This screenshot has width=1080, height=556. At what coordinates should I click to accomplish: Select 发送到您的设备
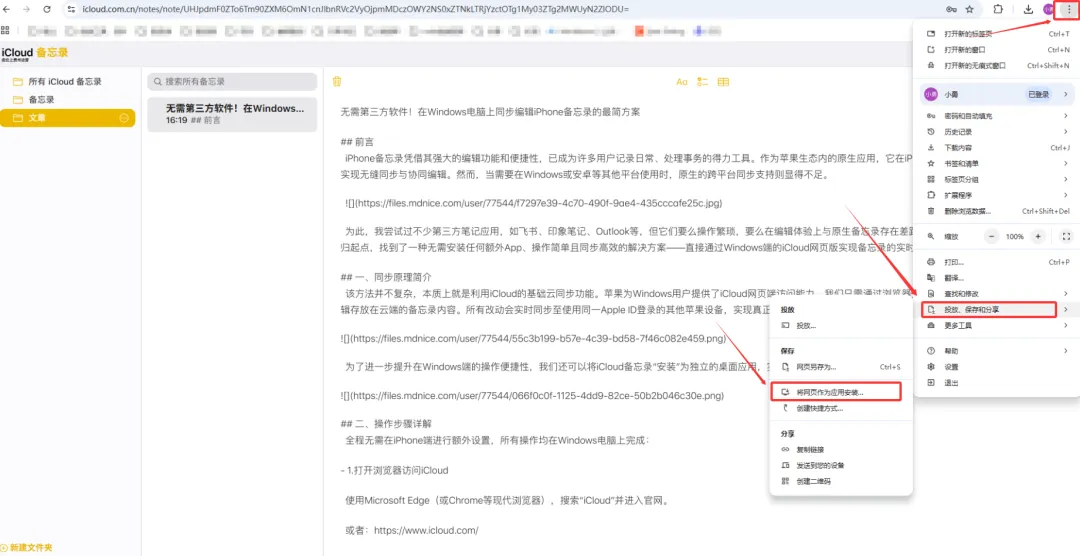840,466
